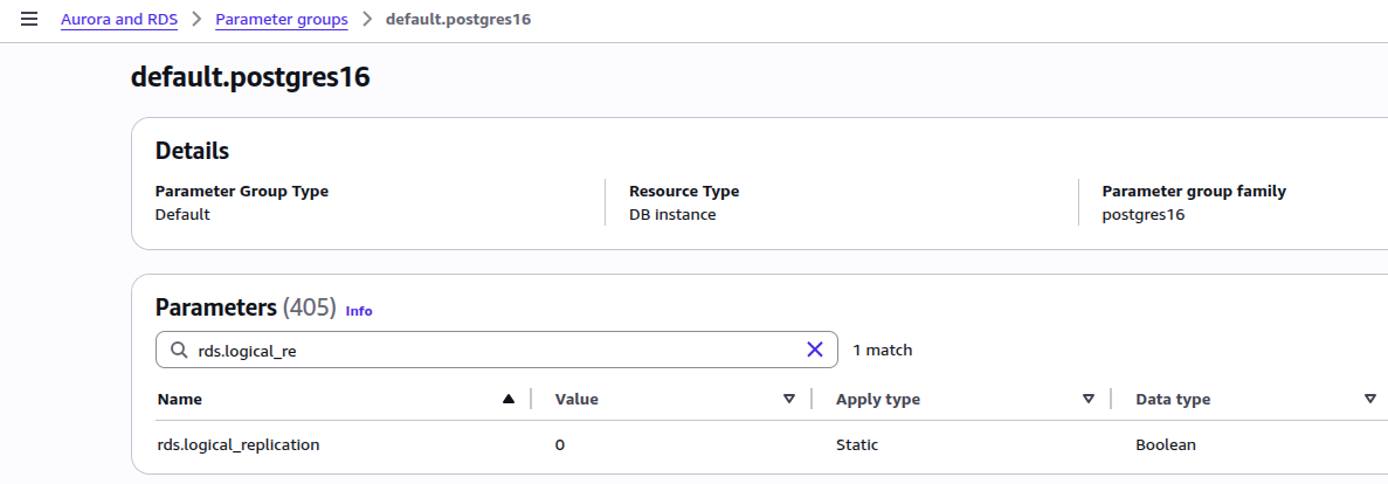Click the Apply type column header
Image resolution: width=1388 pixels, height=484 pixels.
pyautogui.click(x=878, y=399)
